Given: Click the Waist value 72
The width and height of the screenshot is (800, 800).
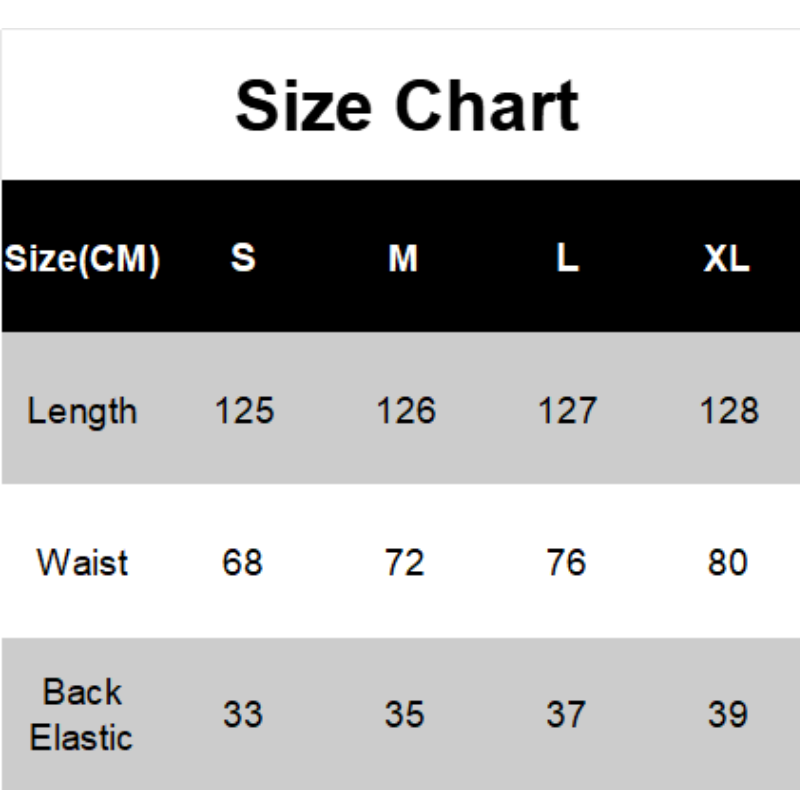Looking at the screenshot, I should (404, 562).
